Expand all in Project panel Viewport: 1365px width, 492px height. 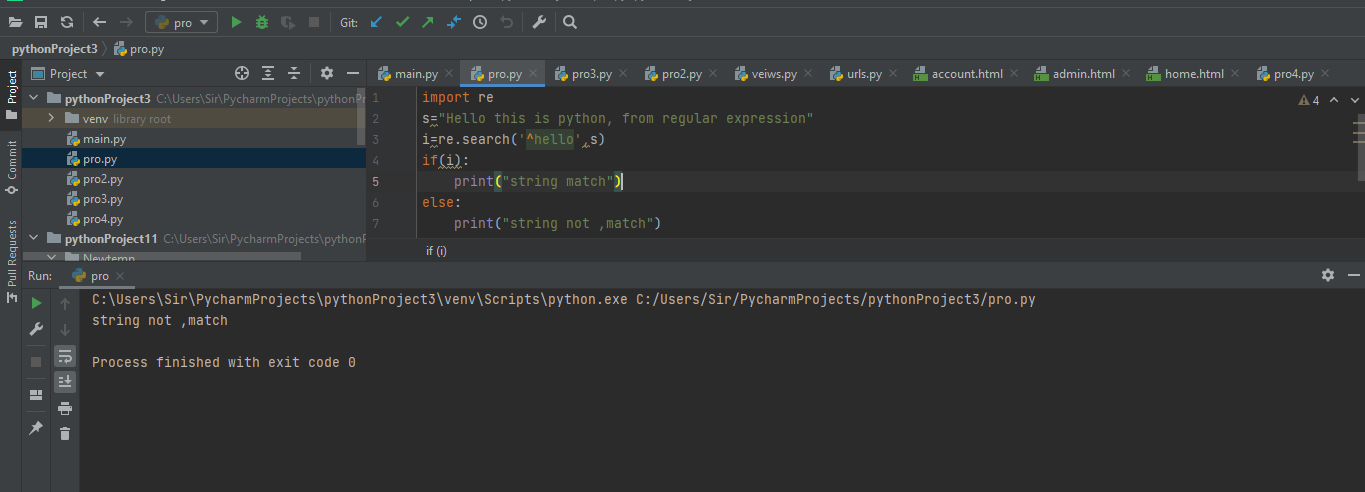[268, 73]
